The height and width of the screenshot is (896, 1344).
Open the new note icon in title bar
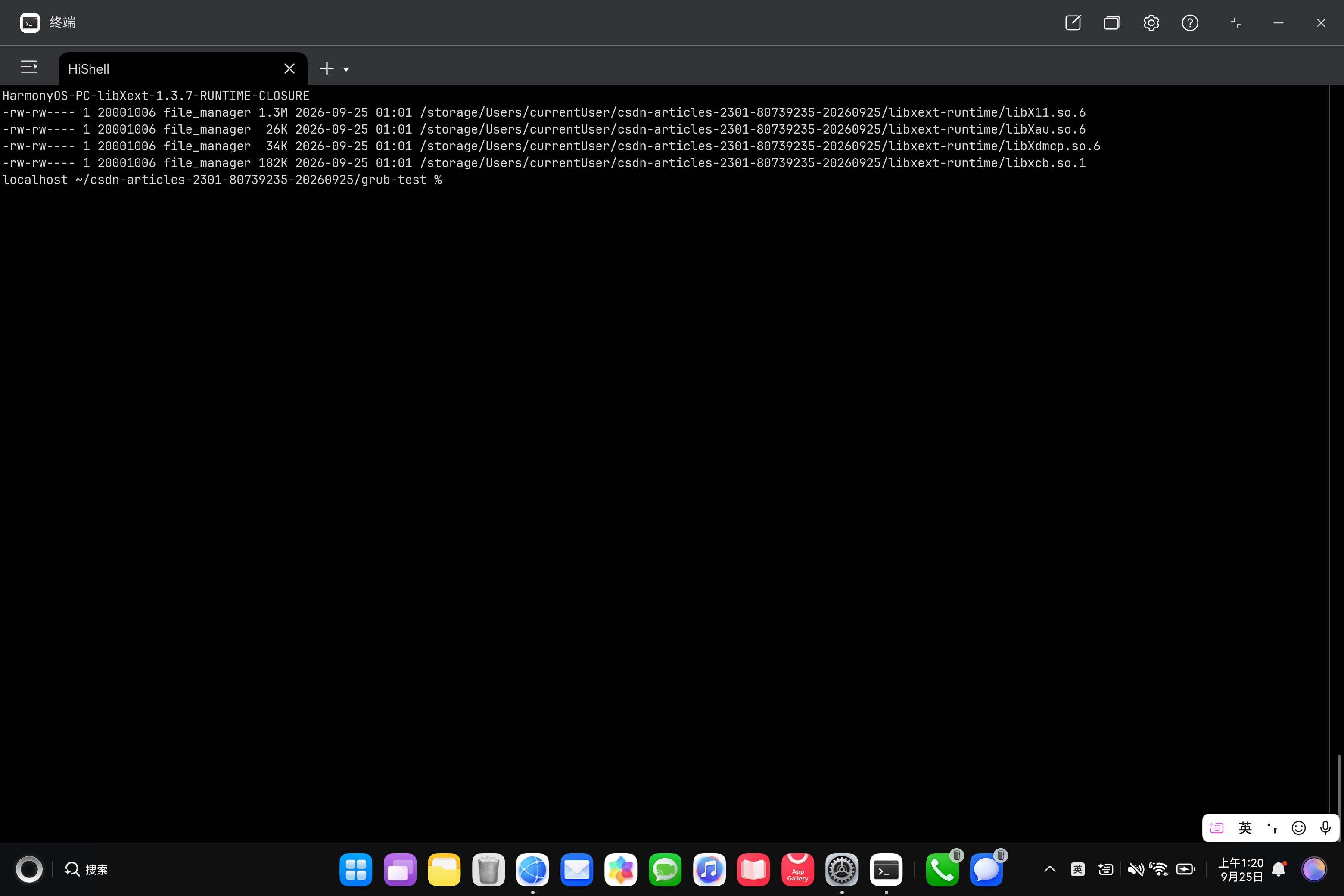[1073, 23]
